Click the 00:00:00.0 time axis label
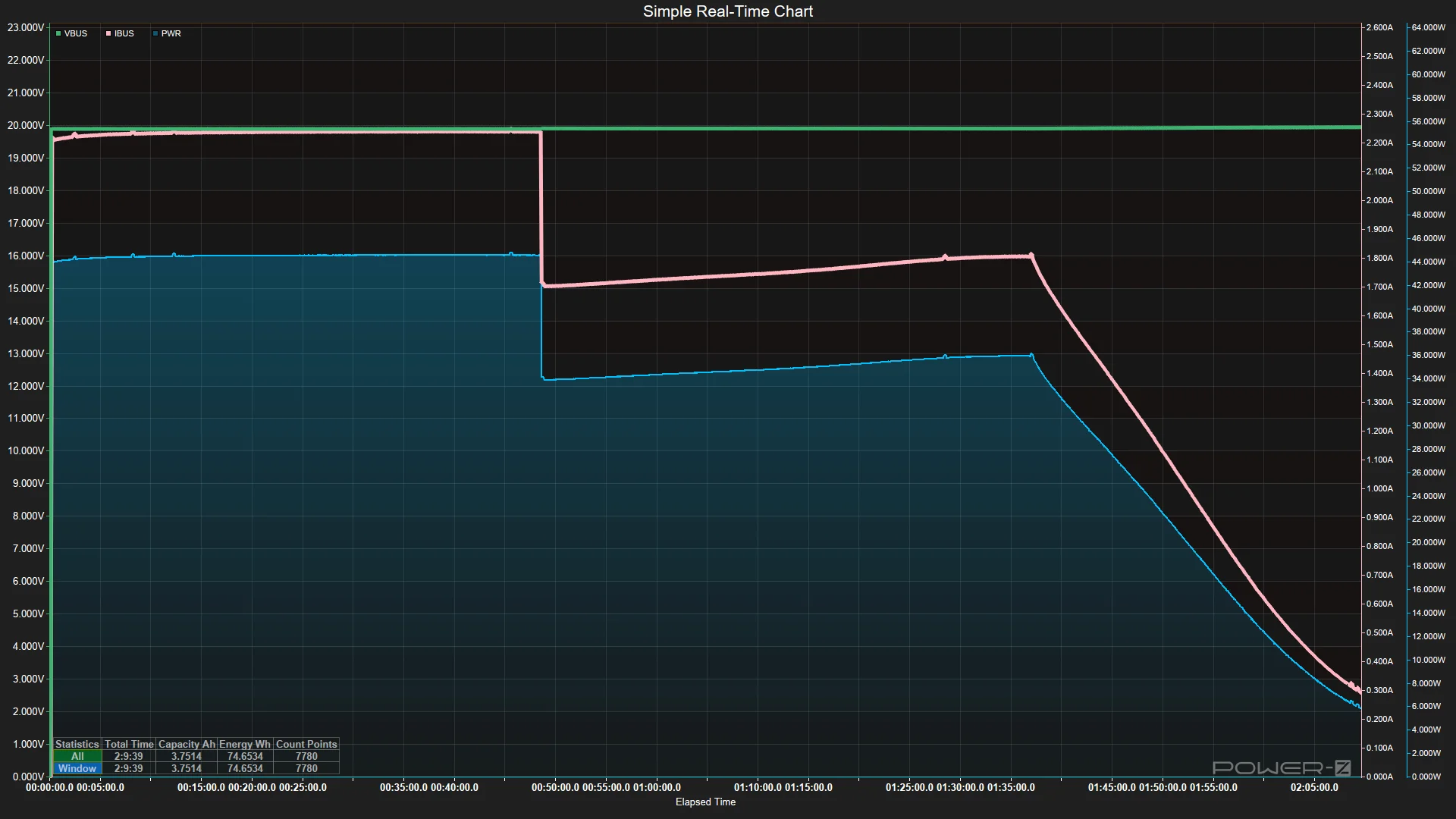Viewport: 1456px width, 819px height. point(50,787)
